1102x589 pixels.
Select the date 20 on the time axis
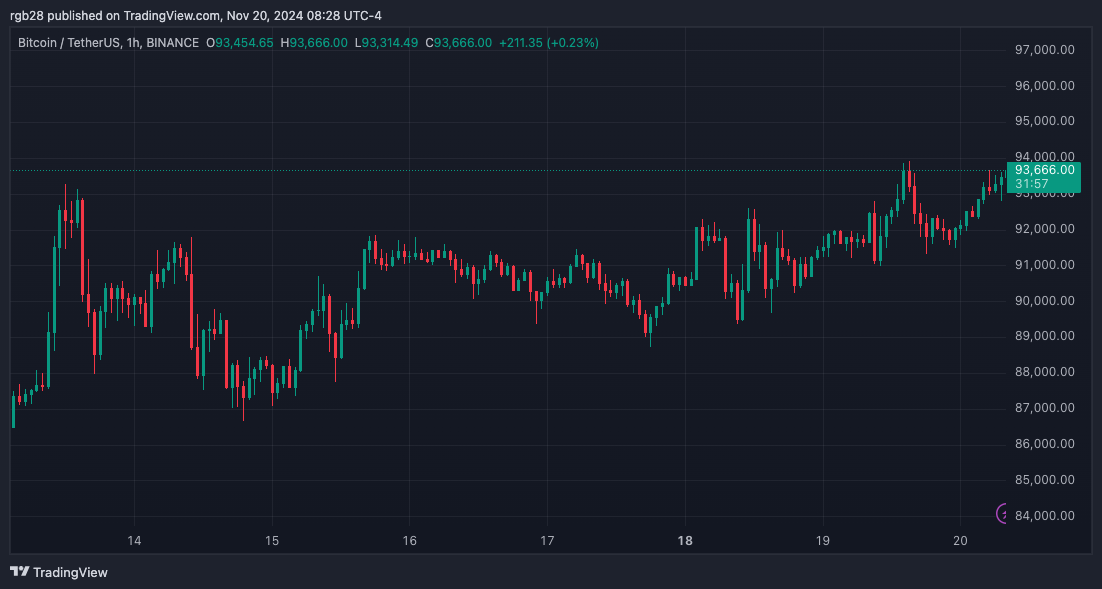[x=962, y=539]
